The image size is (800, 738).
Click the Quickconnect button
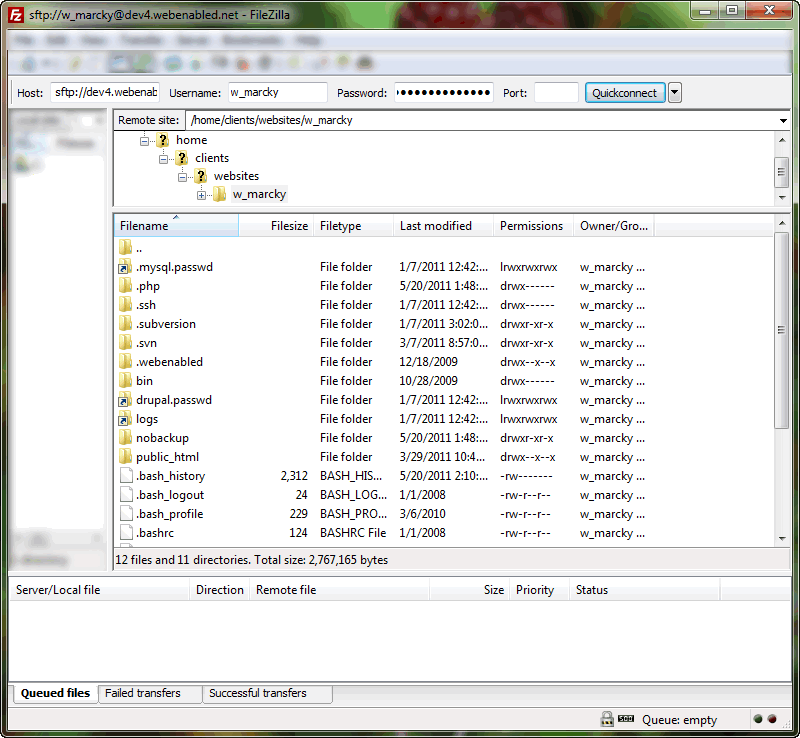click(624, 92)
